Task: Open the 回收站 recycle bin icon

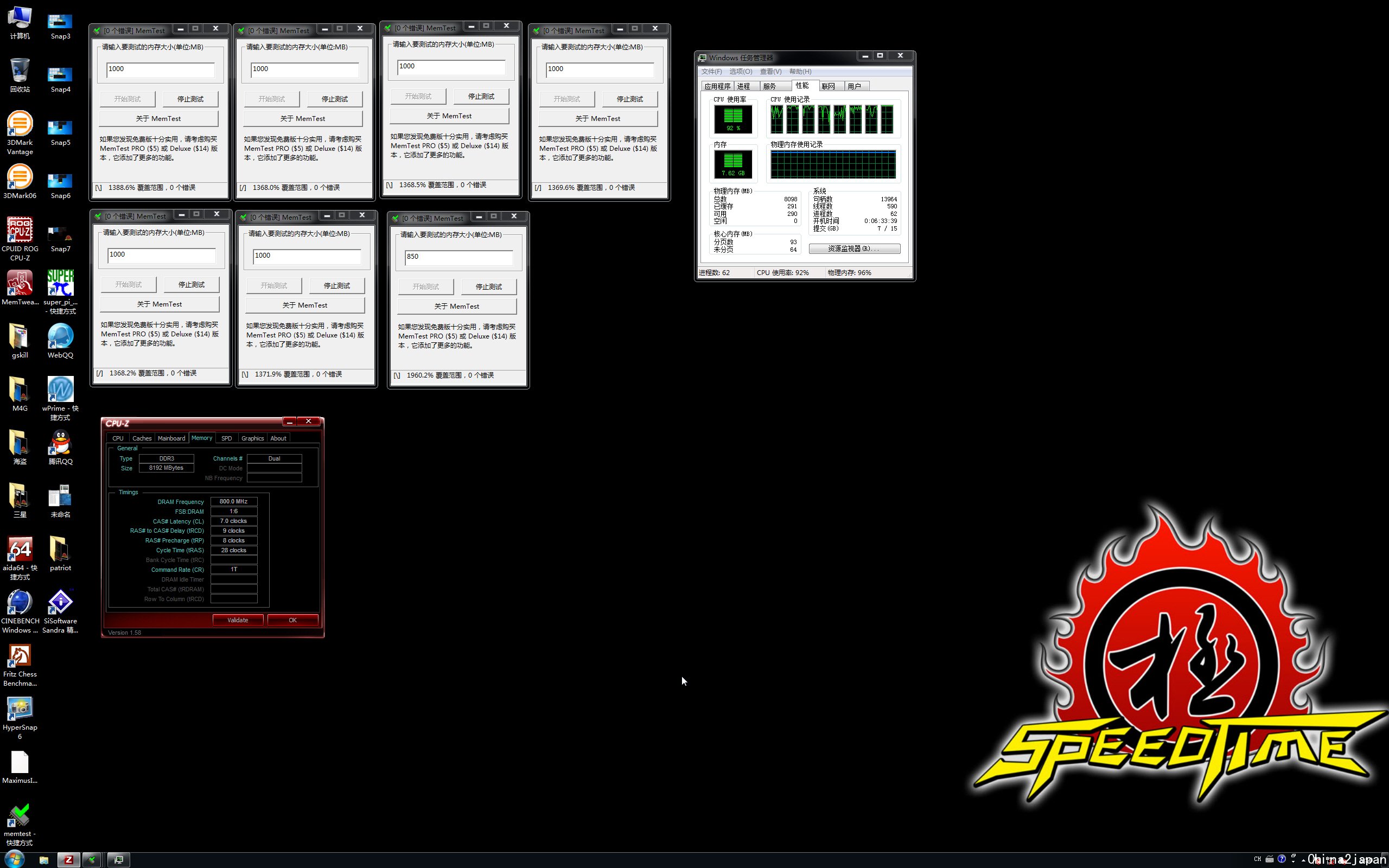Action: [x=20, y=75]
